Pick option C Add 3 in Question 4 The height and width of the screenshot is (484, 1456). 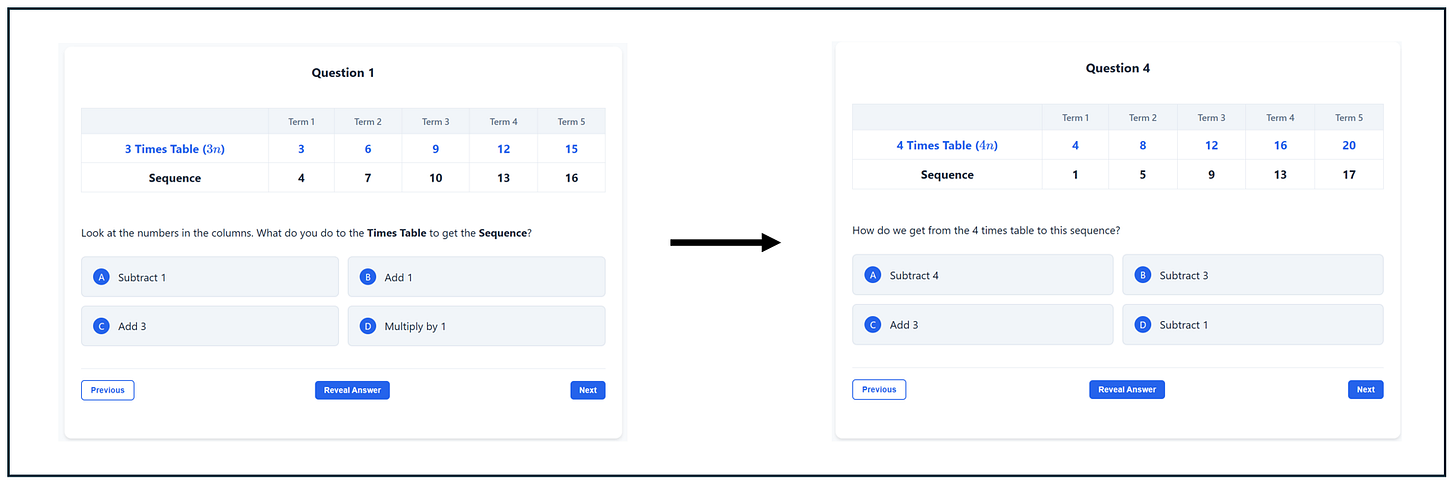982,324
